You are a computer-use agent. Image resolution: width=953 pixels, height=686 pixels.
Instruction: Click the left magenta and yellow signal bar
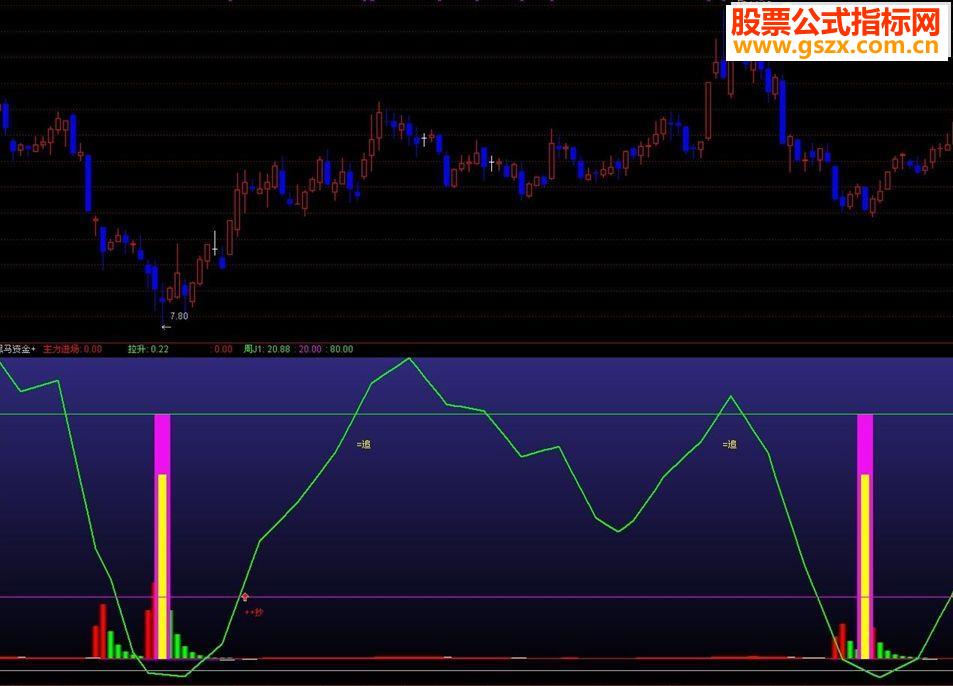pos(162,537)
